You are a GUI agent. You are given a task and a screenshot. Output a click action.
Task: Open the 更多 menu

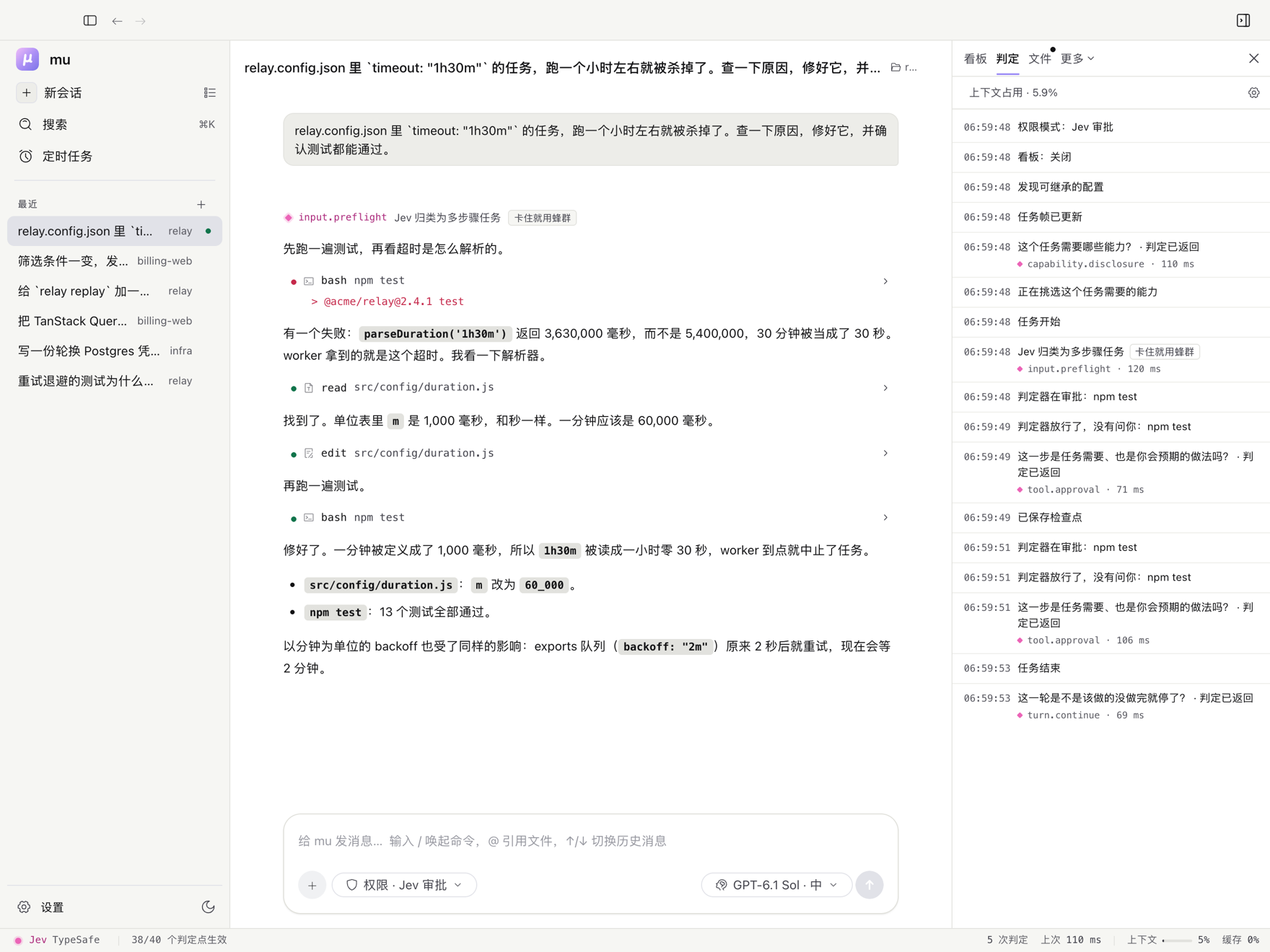coord(1077,58)
